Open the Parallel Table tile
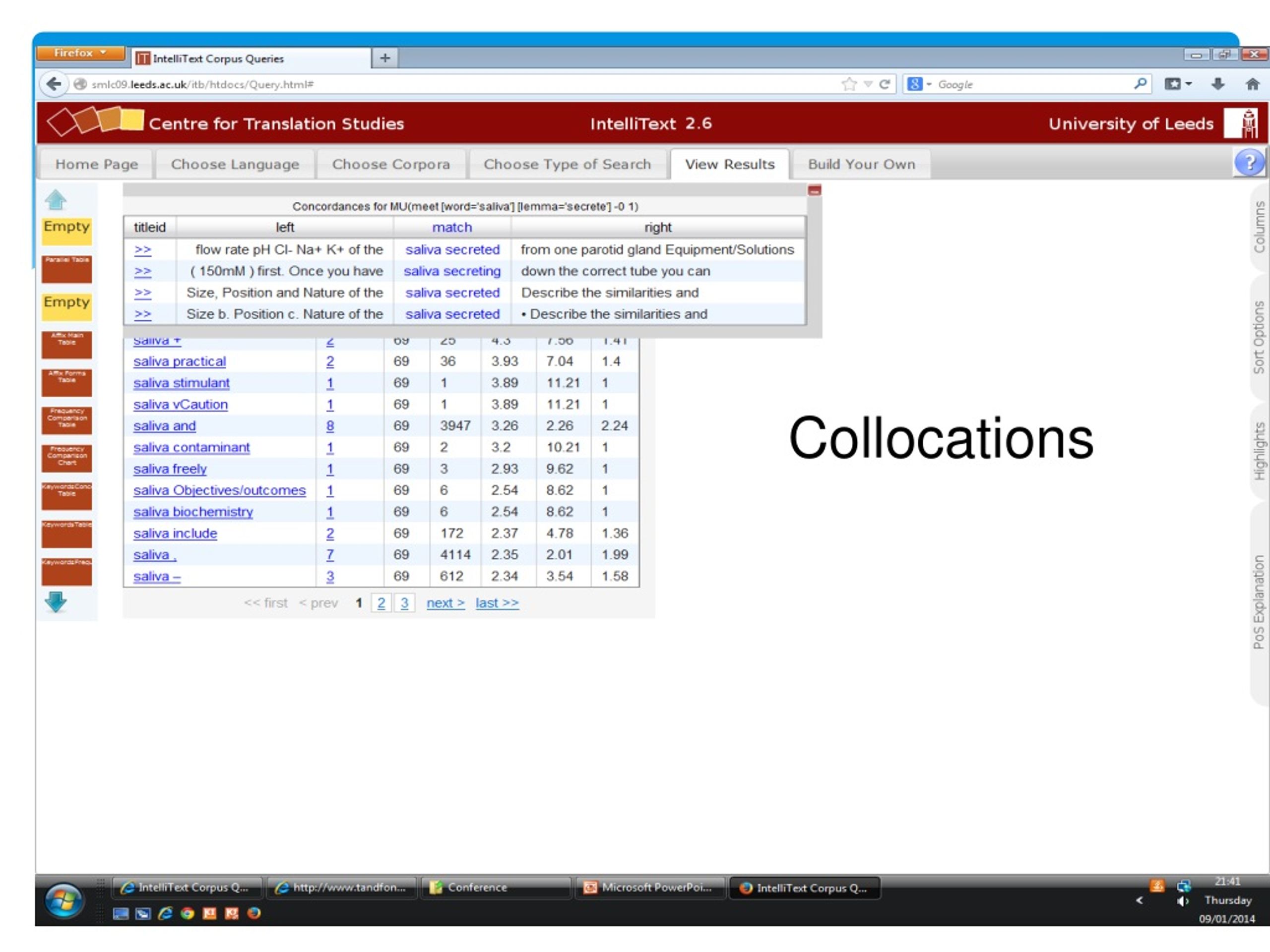Viewport: 1270px width, 952px height. click(x=66, y=269)
